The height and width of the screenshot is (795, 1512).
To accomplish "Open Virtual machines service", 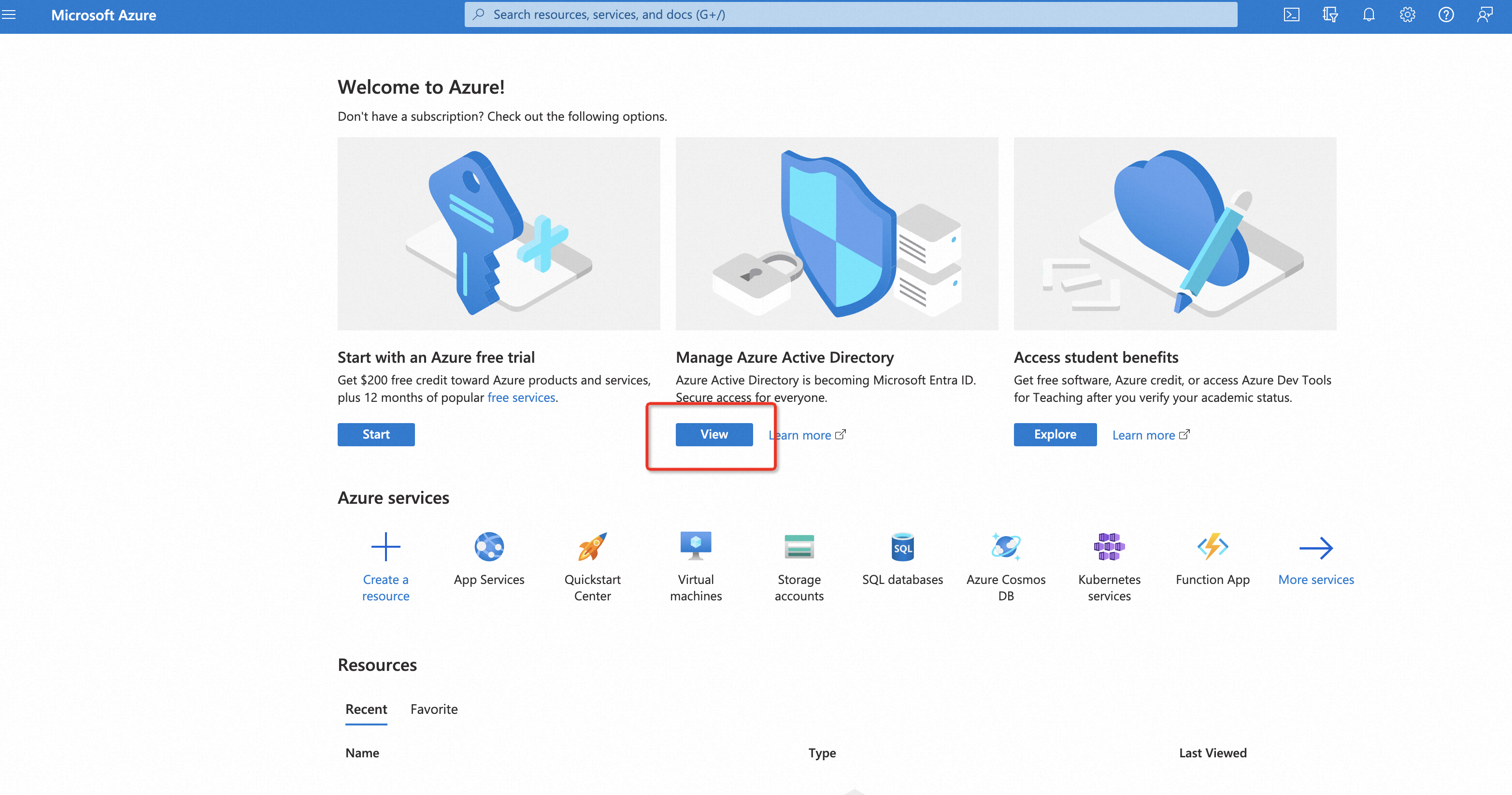I will (696, 547).
